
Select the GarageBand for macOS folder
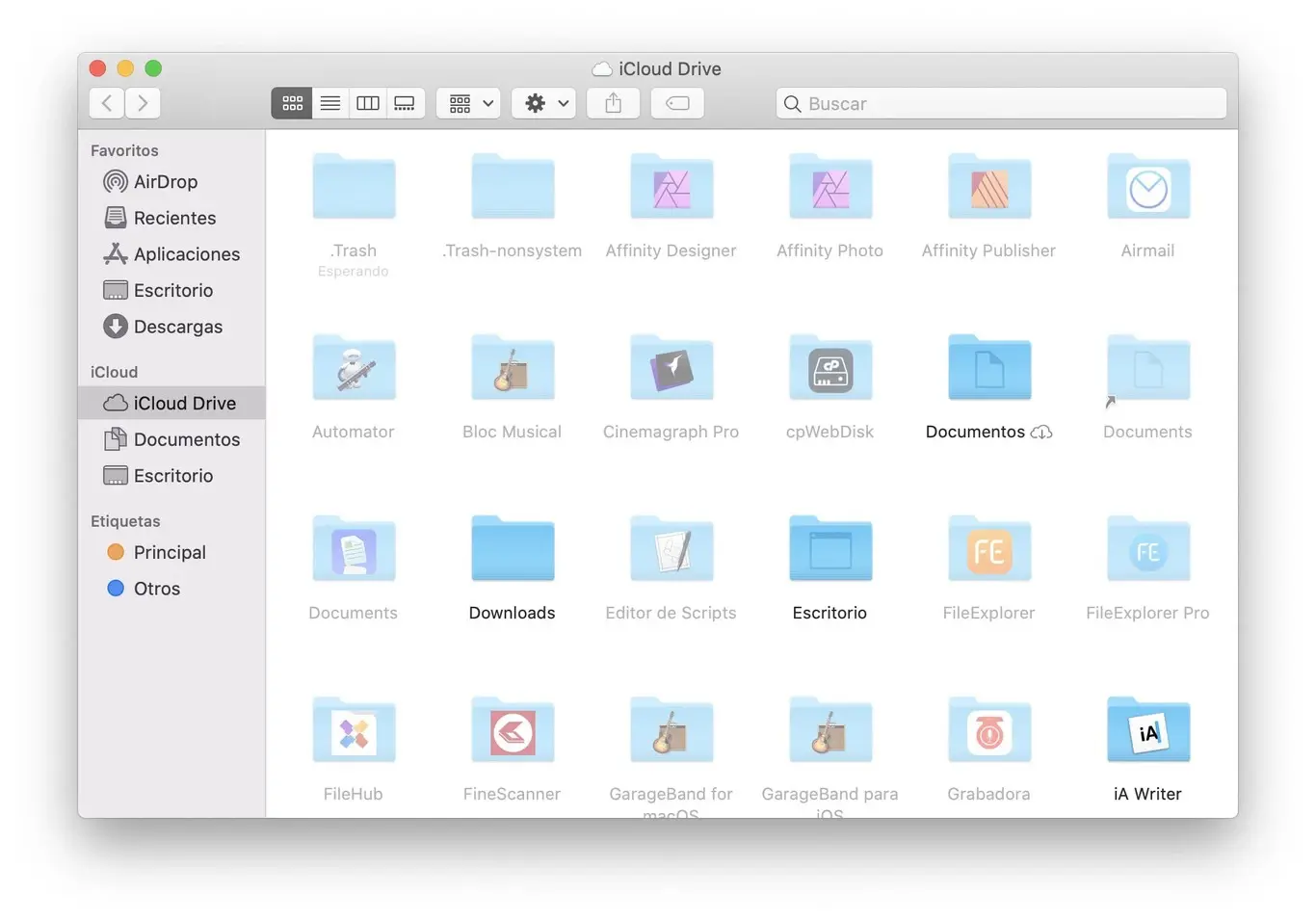[671, 730]
